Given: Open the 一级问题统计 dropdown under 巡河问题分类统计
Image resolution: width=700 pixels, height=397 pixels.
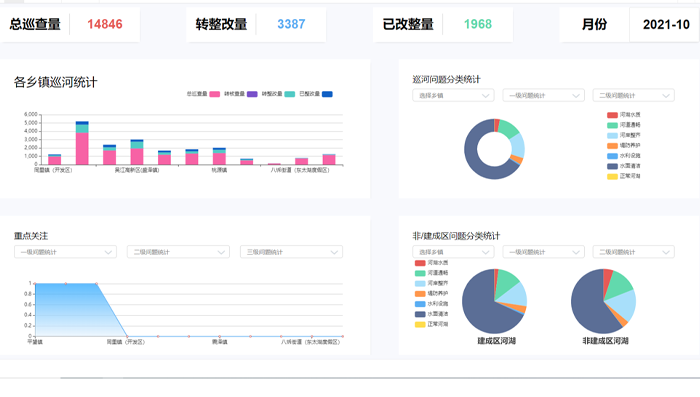Looking at the screenshot, I should click(543, 96).
